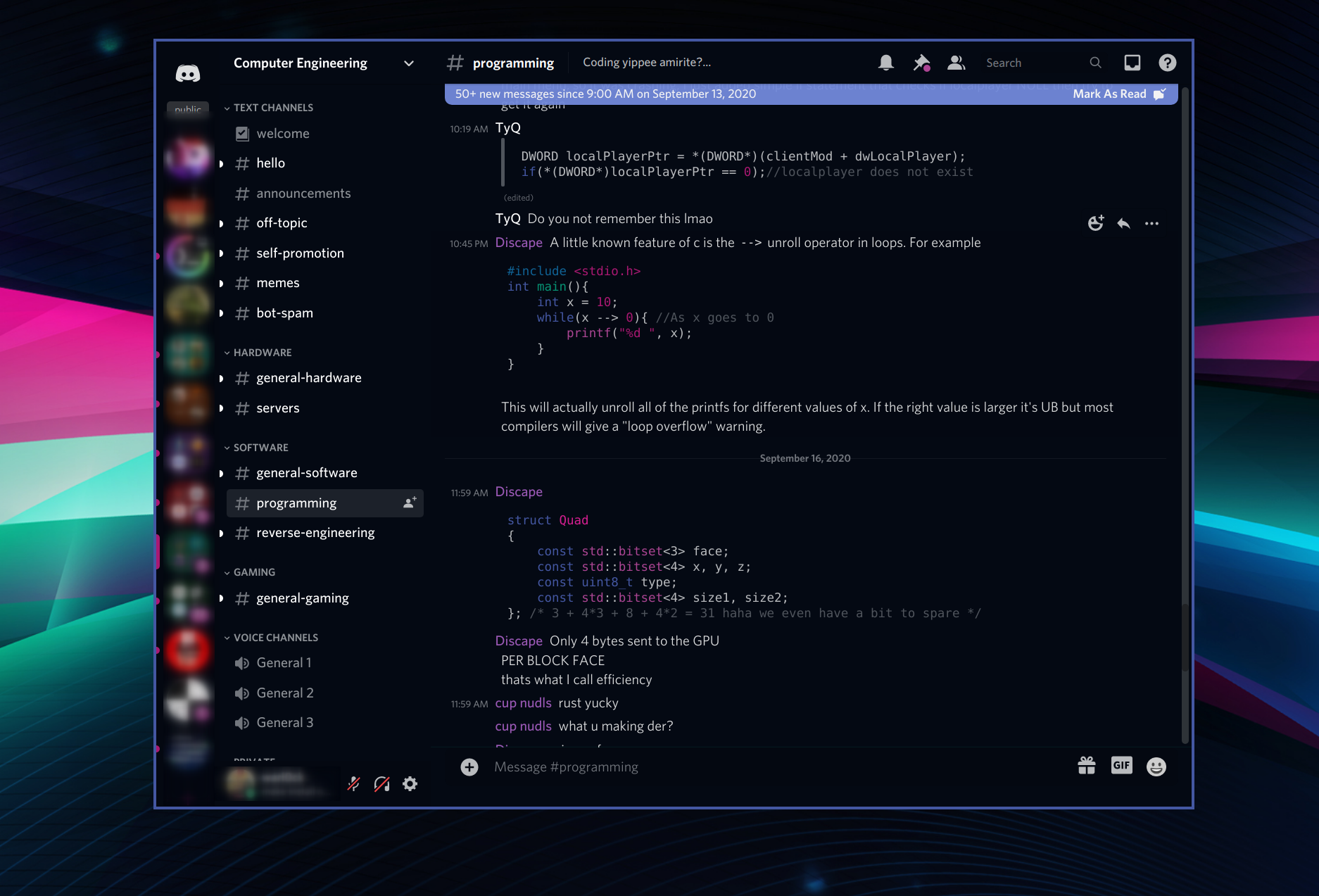
Task: Collapse the SOFTWARE category
Action: [256, 448]
